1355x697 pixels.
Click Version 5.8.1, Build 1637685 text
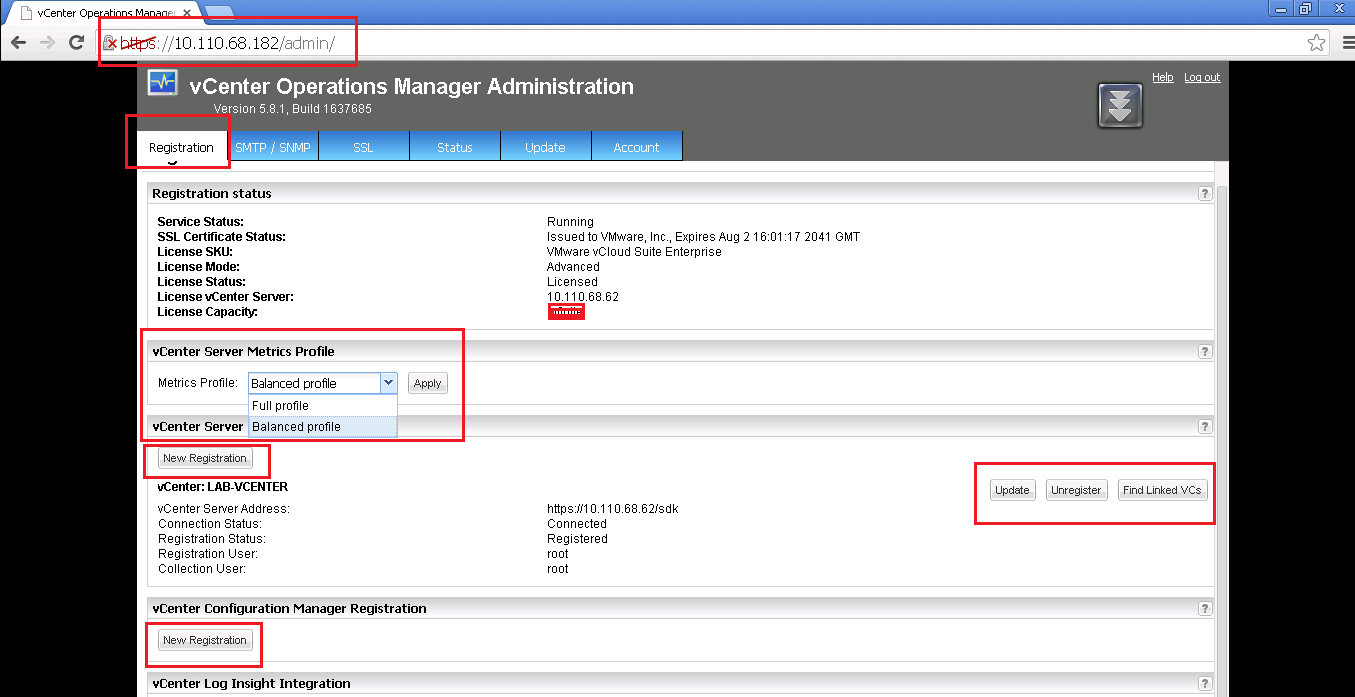tap(293, 109)
